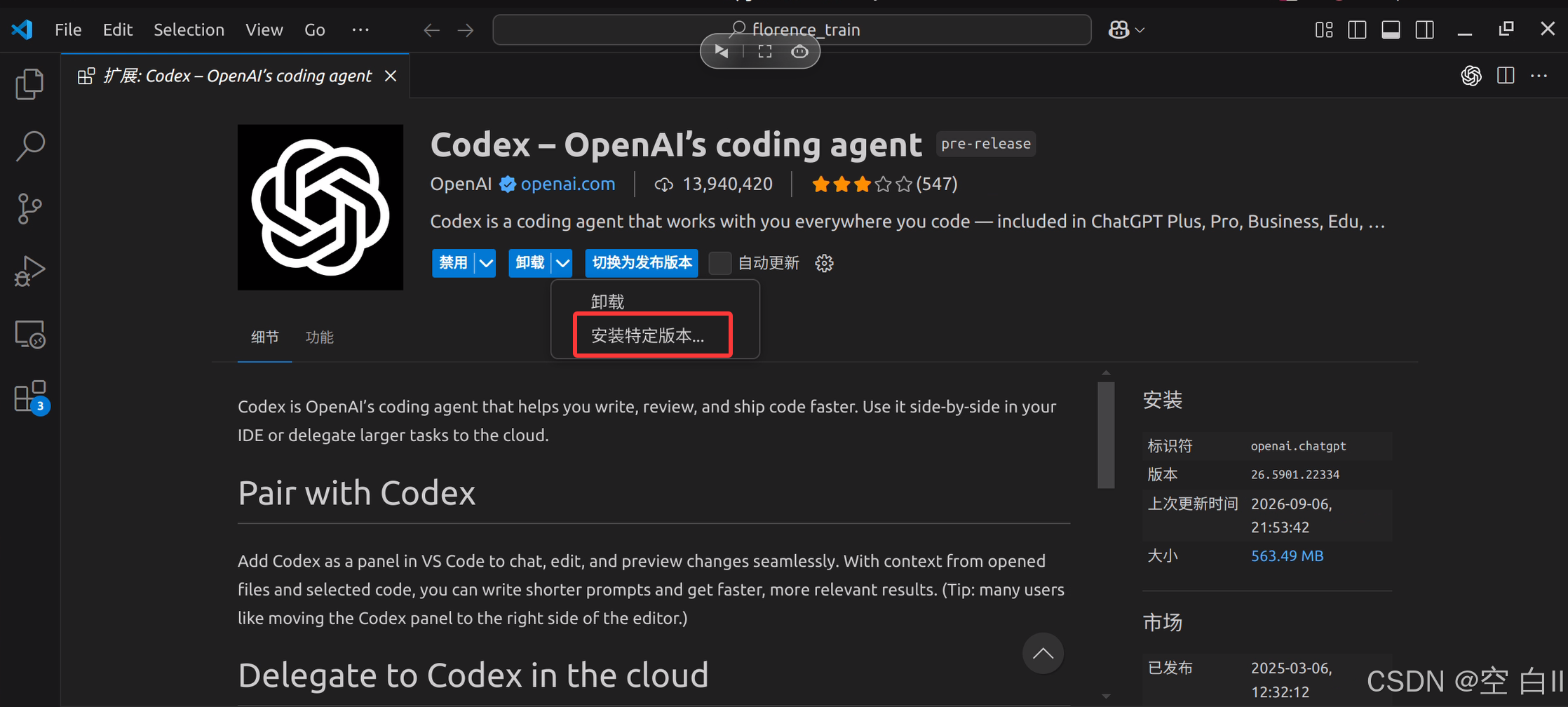Click 切换为发布版本 button
The image size is (1568, 707).
642,263
